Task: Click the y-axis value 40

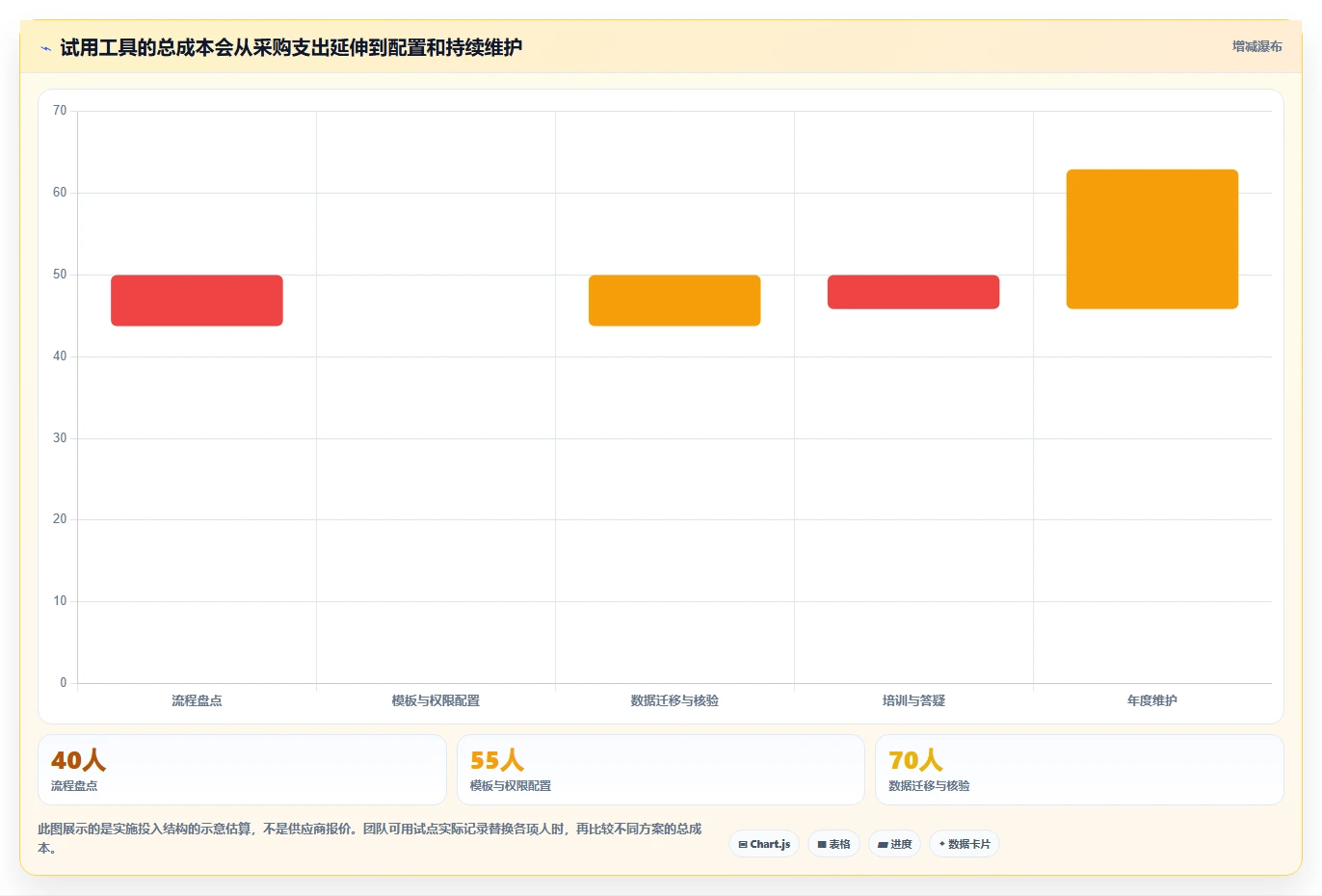Action: [60, 356]
